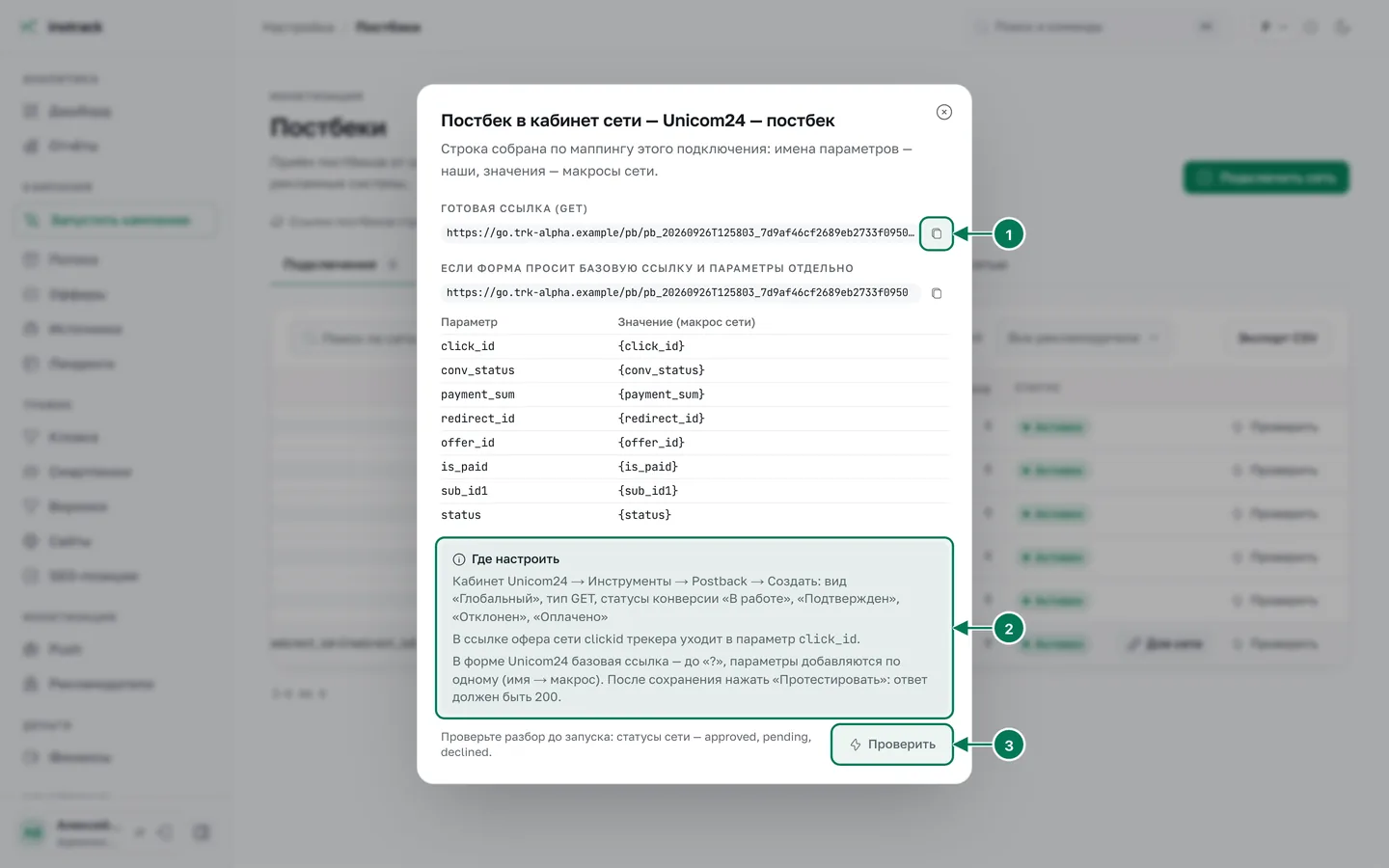Select the {is_paid} macro value
Viewport: 1389px width, 868px height.
pos(648,467)
